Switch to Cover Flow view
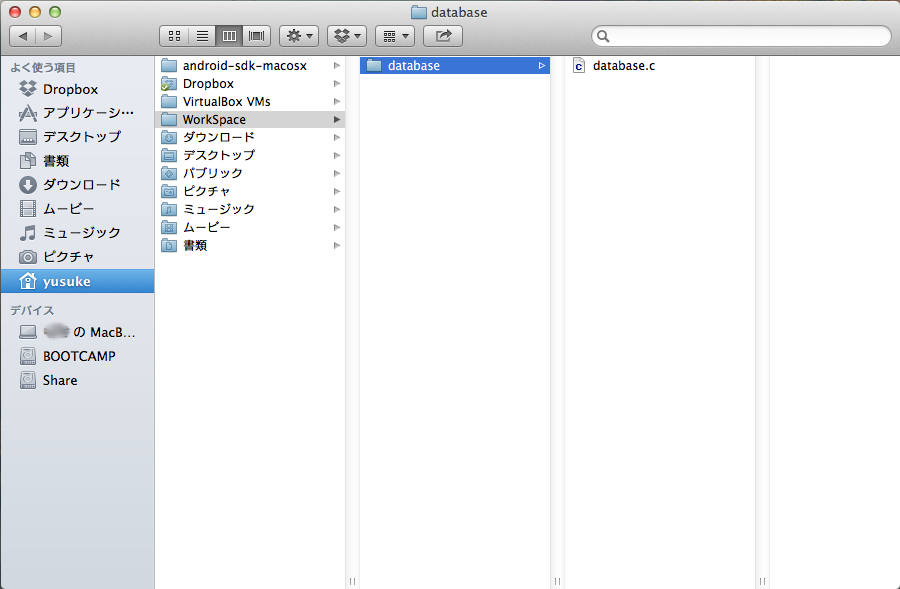 point(257,36)
